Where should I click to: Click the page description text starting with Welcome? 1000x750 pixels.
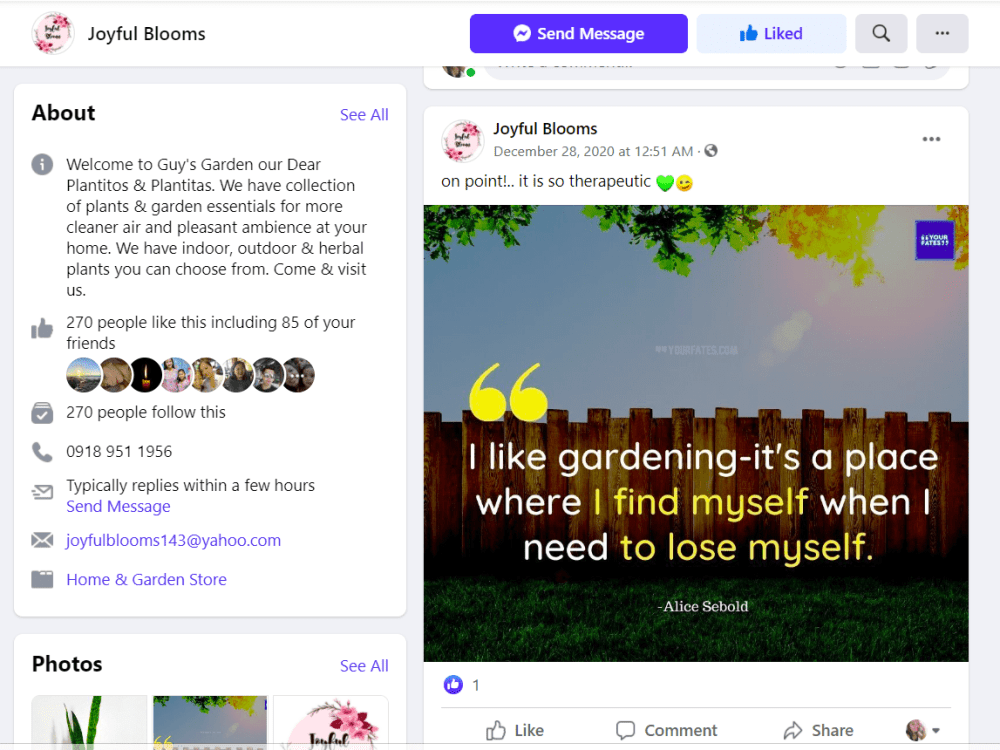tap(217, 227)
